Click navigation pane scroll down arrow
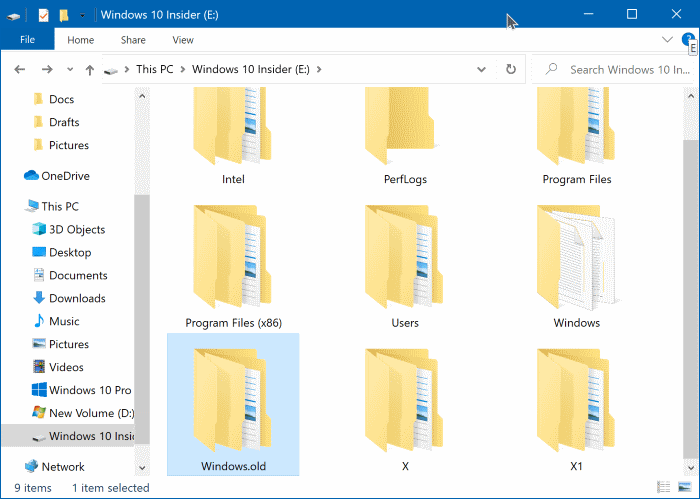The height and width of the screenshot is (499, 700). 142,468
